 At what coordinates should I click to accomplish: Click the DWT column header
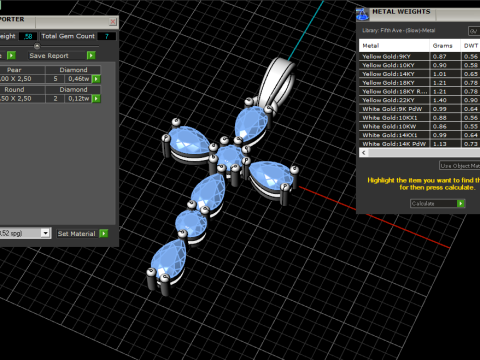(x=470, y=46)
